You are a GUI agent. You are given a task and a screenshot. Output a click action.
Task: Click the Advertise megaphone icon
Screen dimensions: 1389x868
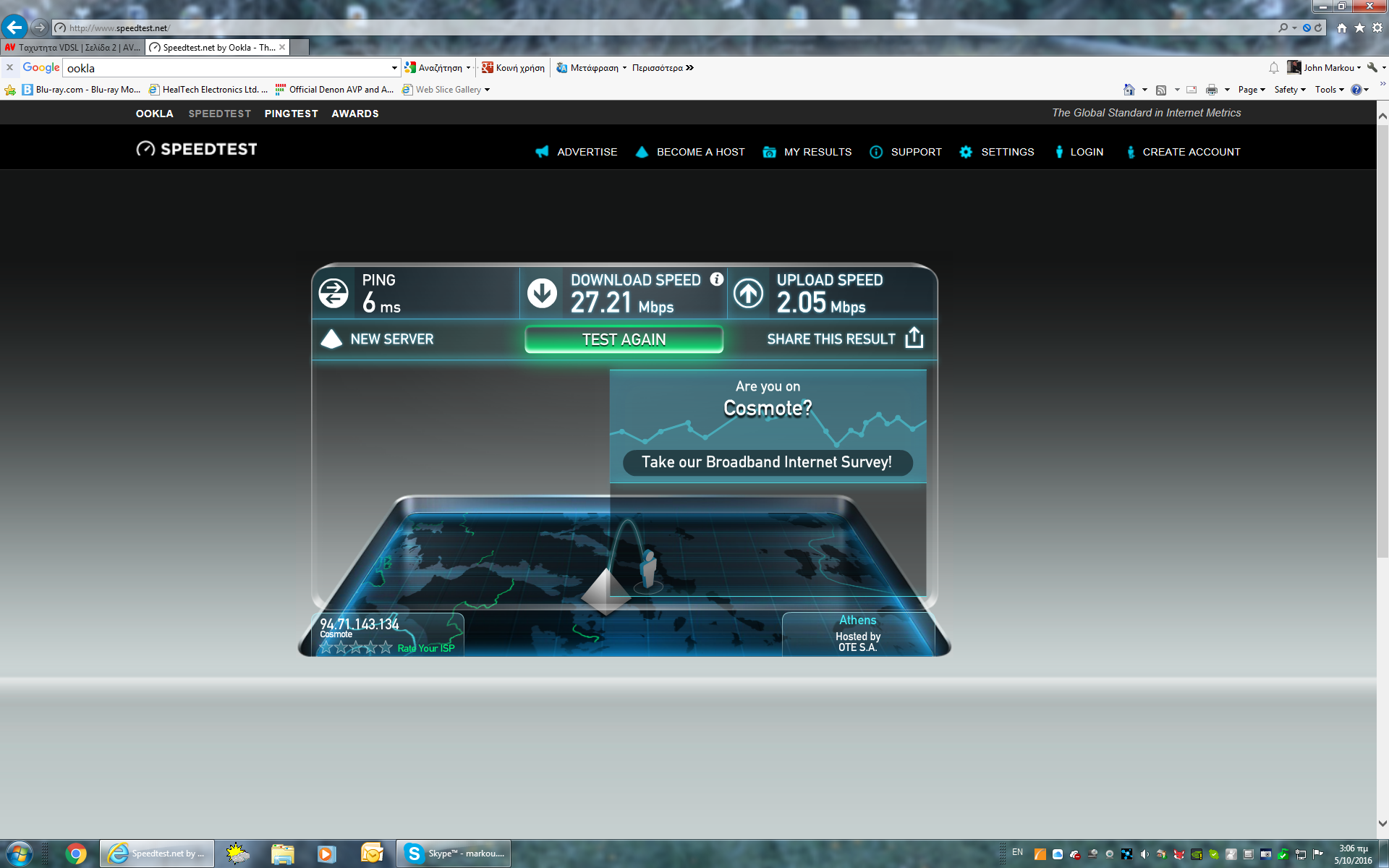click(542, 152)
